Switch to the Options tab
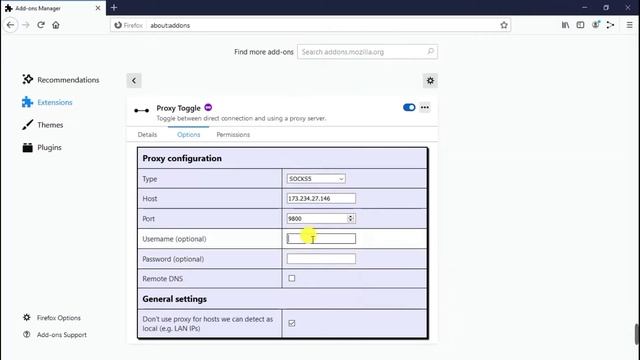The width and height of the screenshot is (640, 360). 189,135
